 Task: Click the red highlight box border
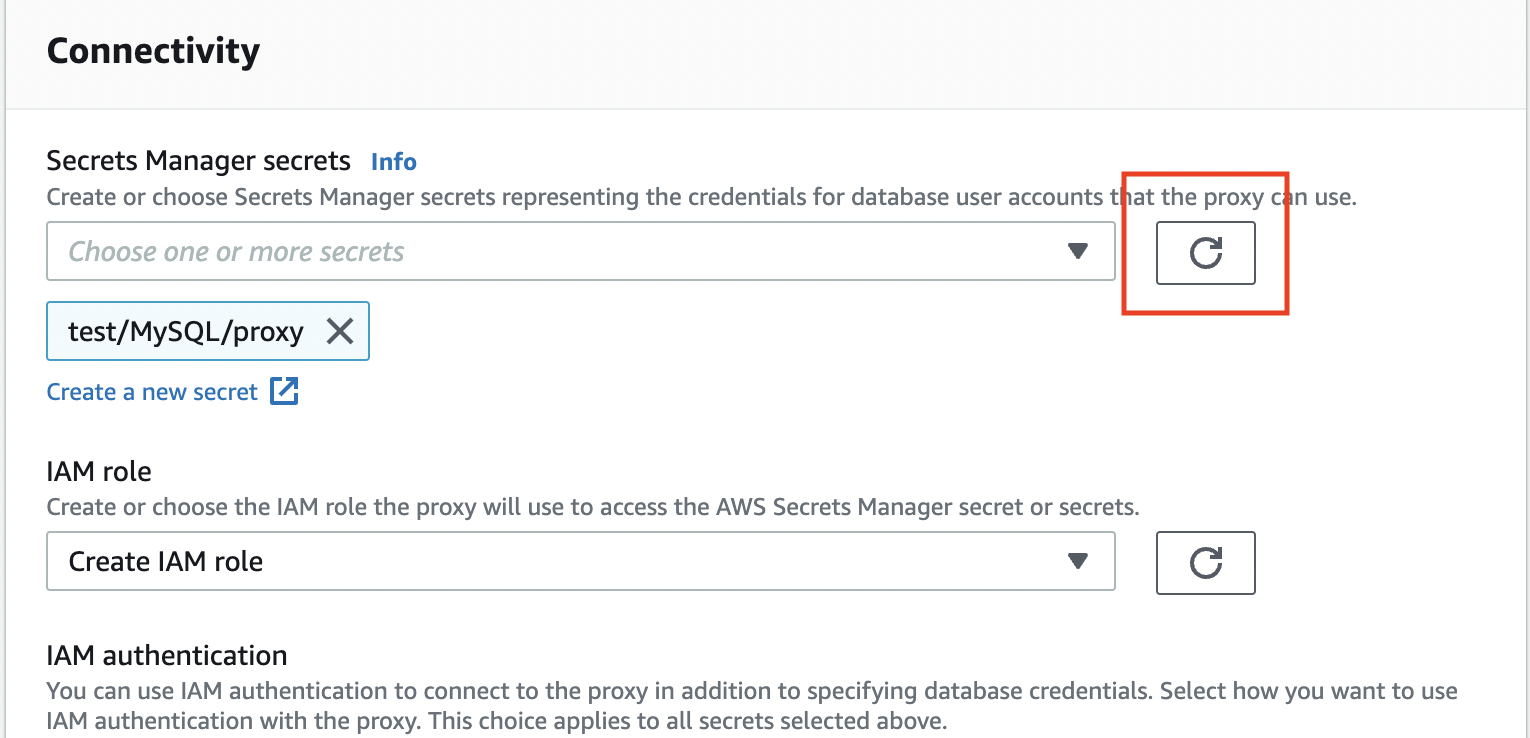(x=1286, y=243)
